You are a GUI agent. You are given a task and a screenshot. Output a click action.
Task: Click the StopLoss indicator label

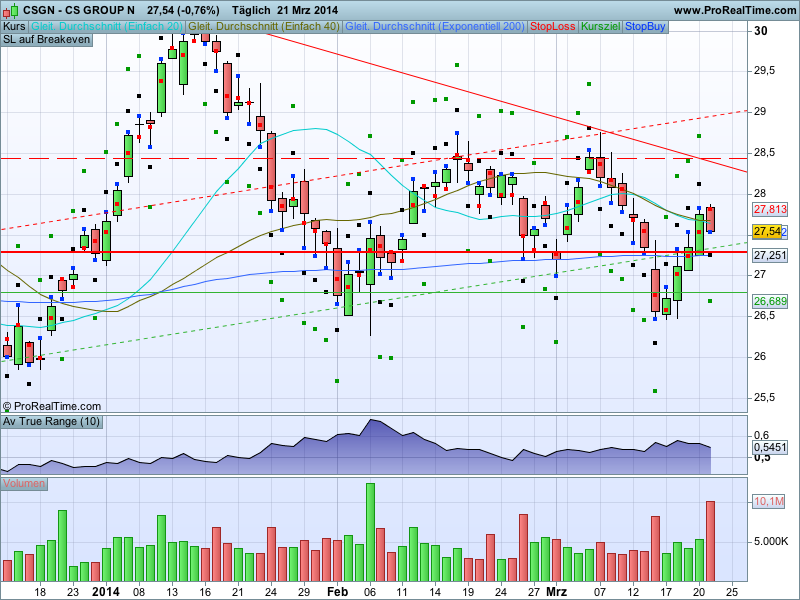(x=553, y=27)
